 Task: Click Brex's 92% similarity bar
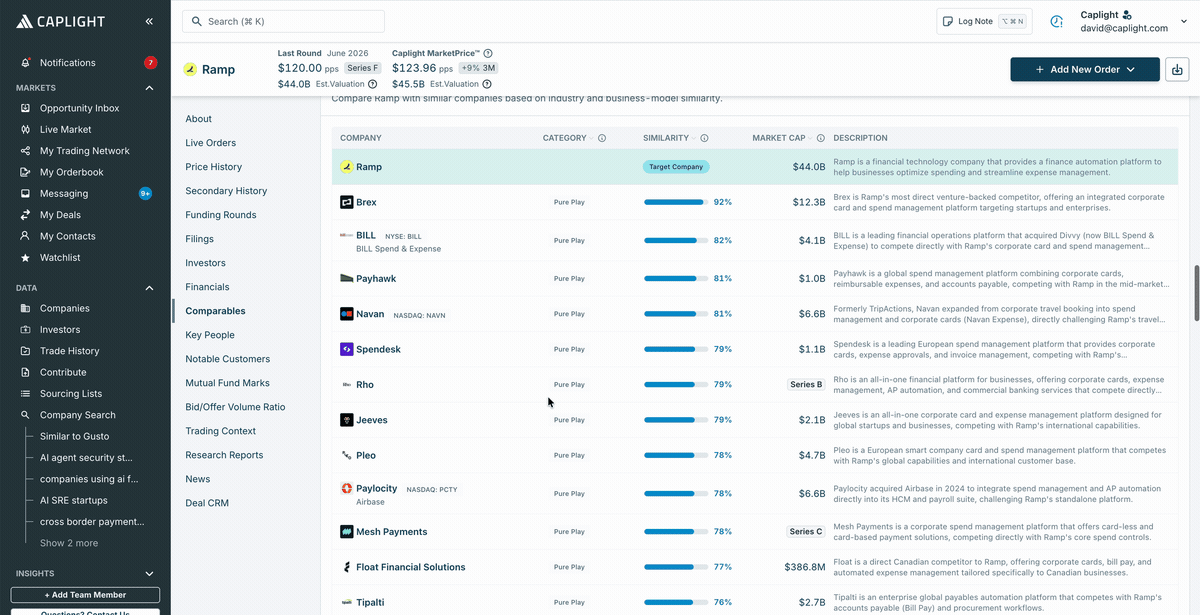(x=676, y=202)
